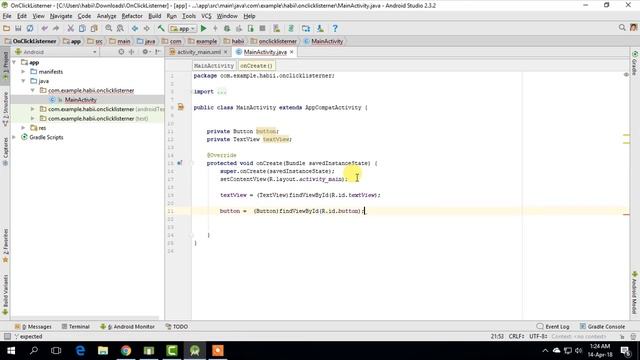Viewport: 640px width, 360px height.
Task: Open the Project panel settings gear
Action: 145,52
